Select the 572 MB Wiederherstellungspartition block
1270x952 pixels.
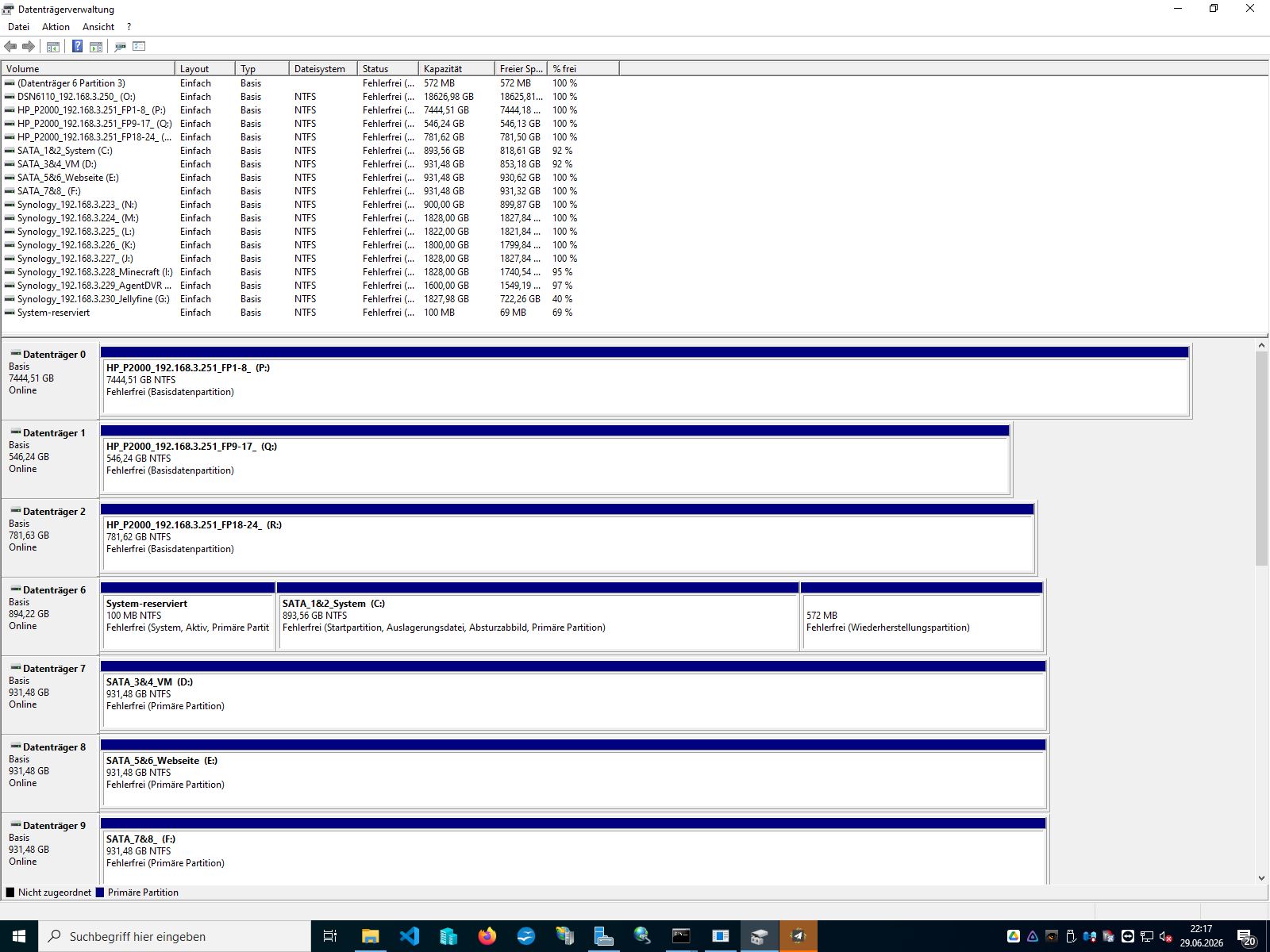click(922, 617)
